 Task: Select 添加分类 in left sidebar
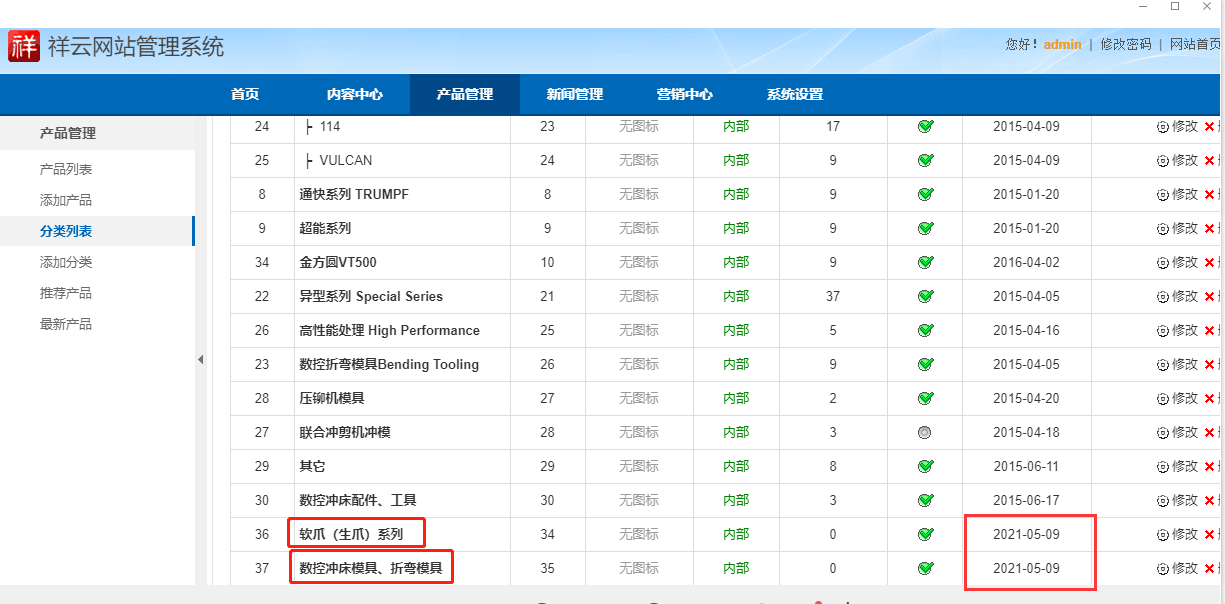(66, 262)
